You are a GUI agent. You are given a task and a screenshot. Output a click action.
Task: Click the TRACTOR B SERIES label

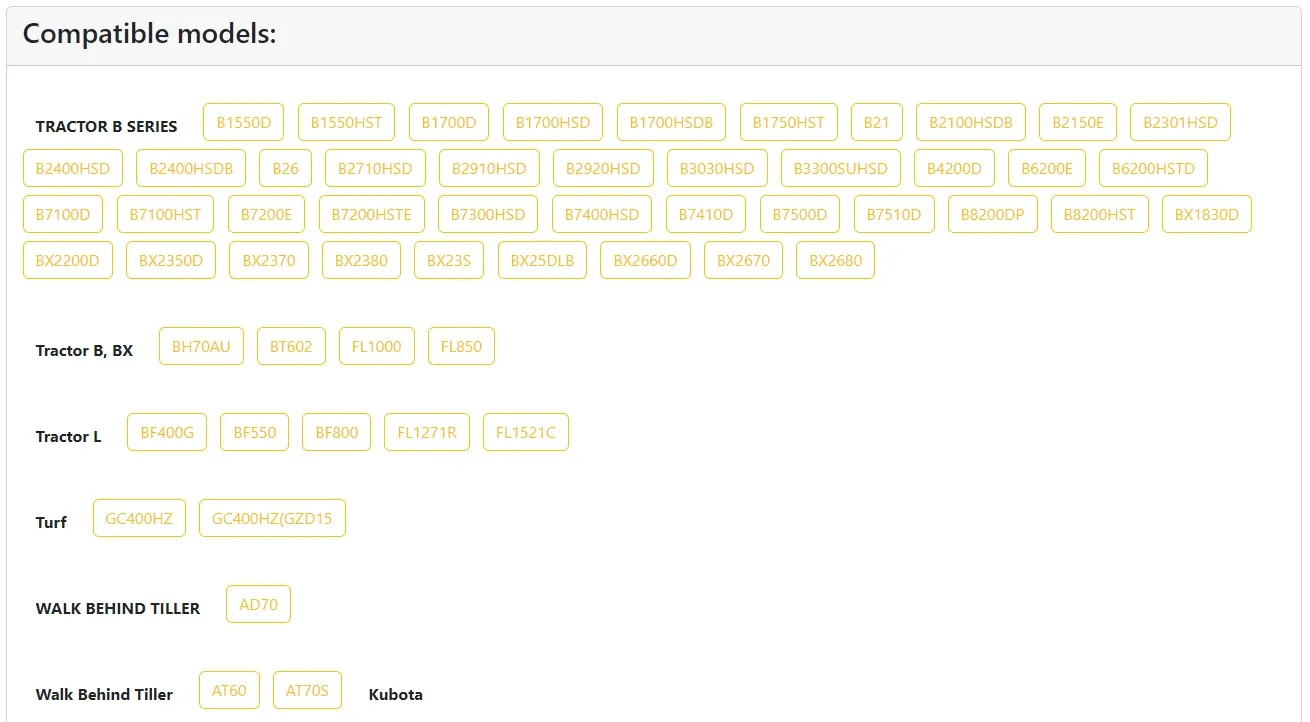106,127
